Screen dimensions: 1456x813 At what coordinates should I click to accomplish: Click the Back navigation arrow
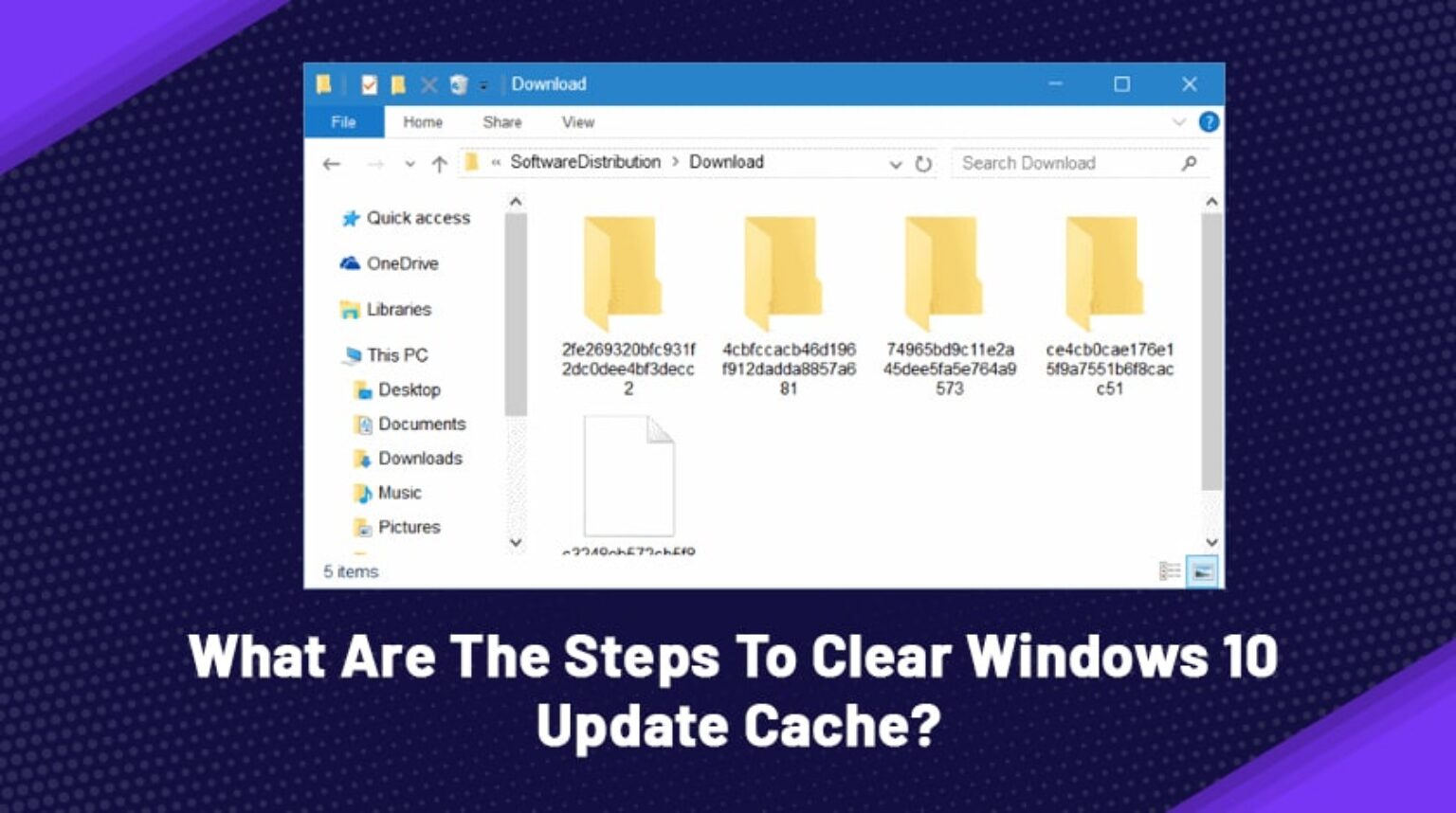point(332,164)
